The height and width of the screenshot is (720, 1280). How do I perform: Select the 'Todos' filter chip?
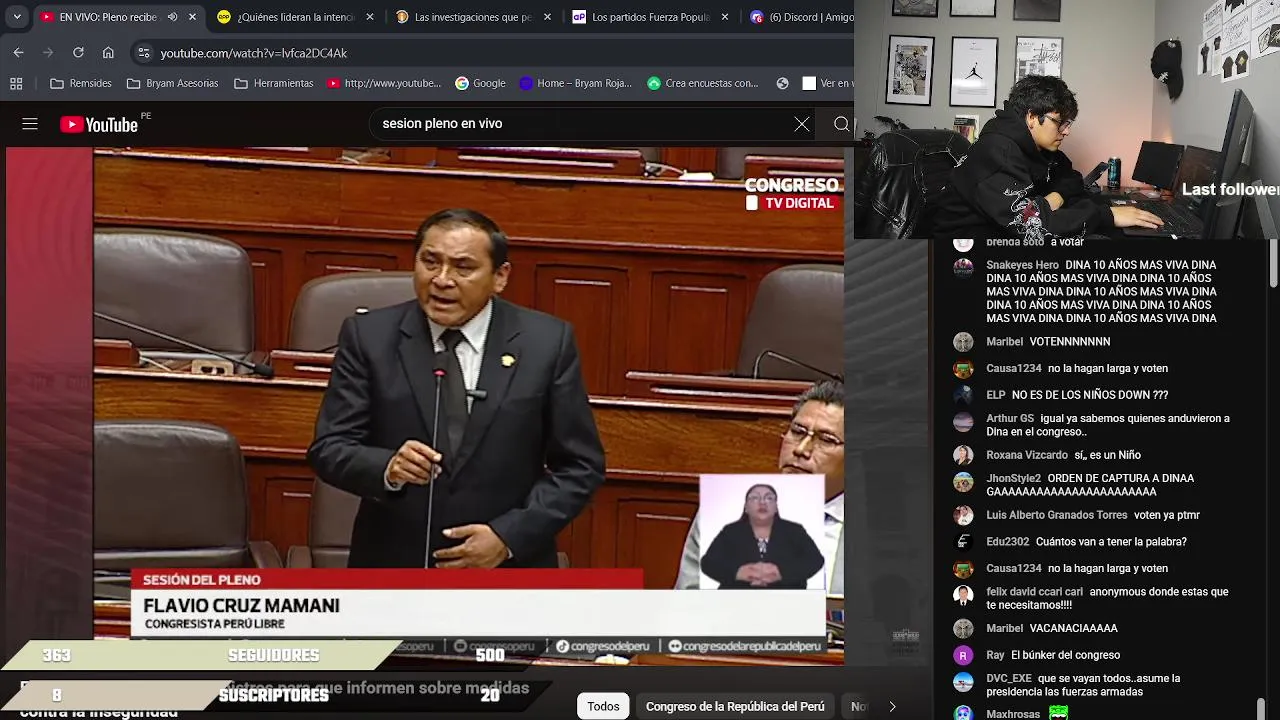coord(603,706)
